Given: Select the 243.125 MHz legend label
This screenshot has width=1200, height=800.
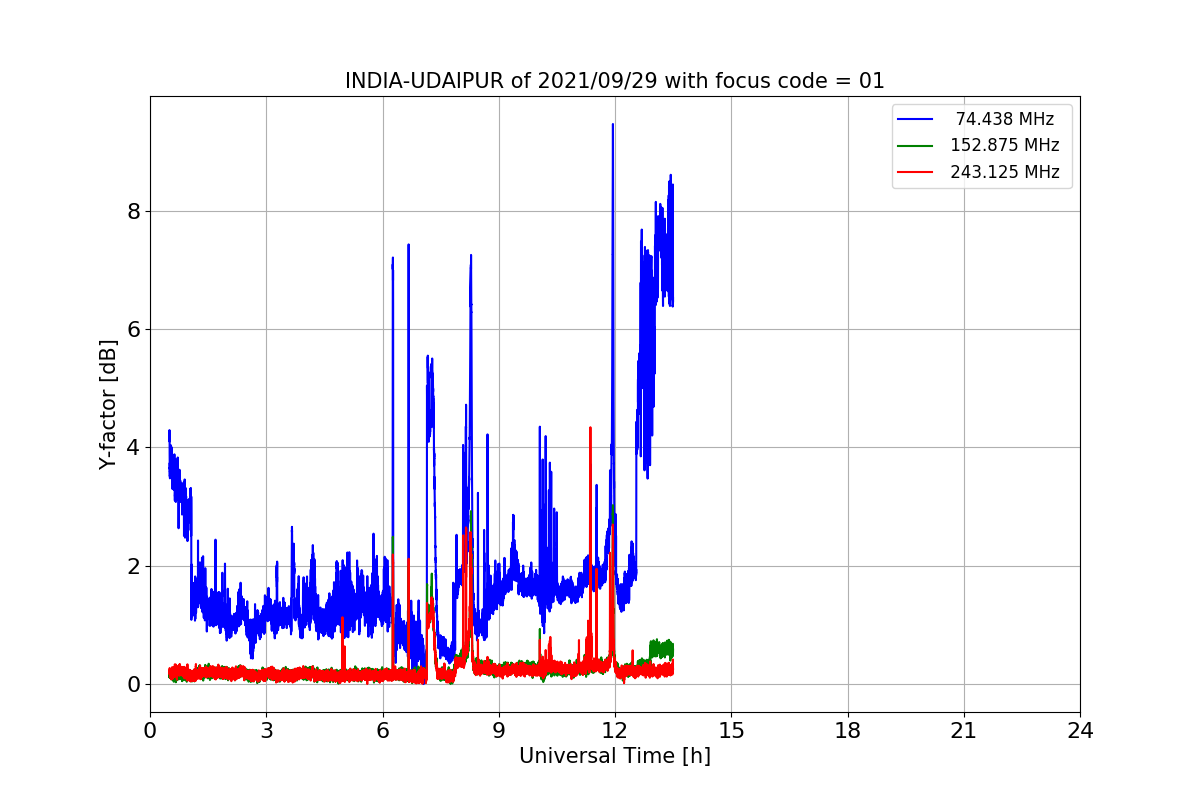Looking at the screenshot, I should coord(1004,172).
